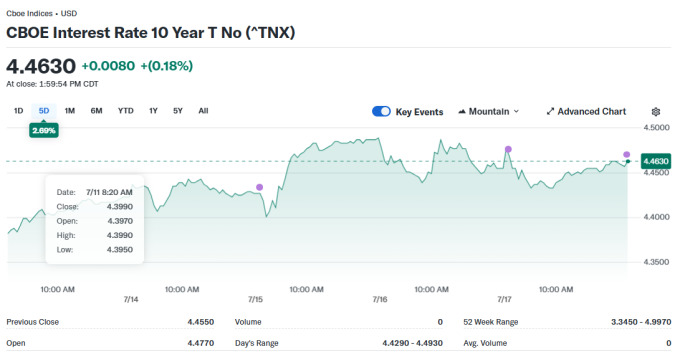
Task: Click the 7/16 date label on x-axis
Action: (x=380, y=300)
